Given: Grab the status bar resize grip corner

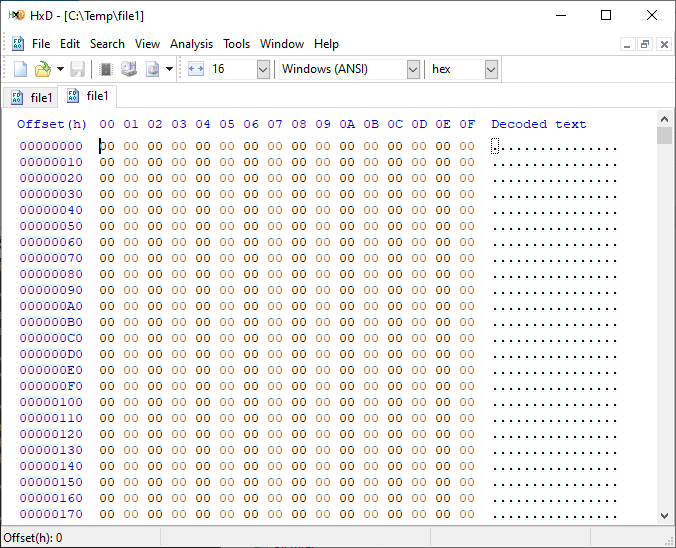Looking at the screenshot, I should (670, 542).
